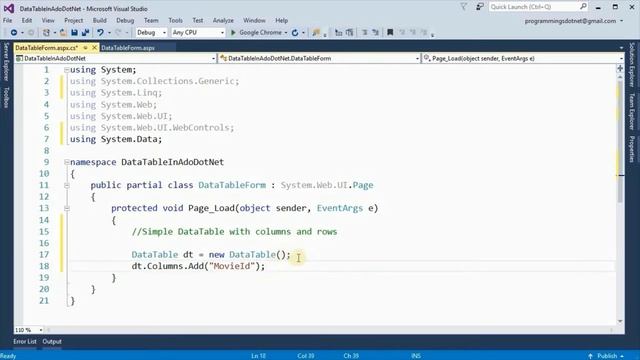
Task: Open the Build menu
Action: tap(100, 20)
